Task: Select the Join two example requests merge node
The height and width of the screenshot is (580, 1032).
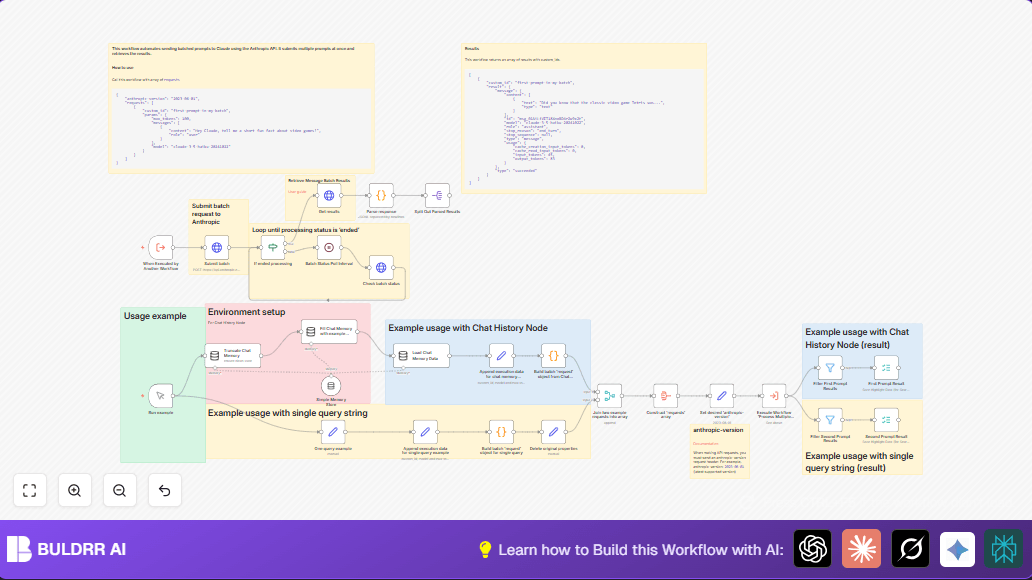Action: 609,396
